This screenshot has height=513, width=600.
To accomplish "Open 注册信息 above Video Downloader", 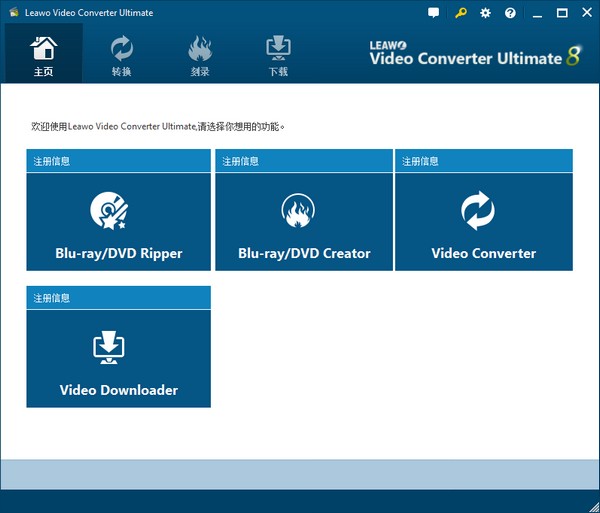I will coord(52,298).
